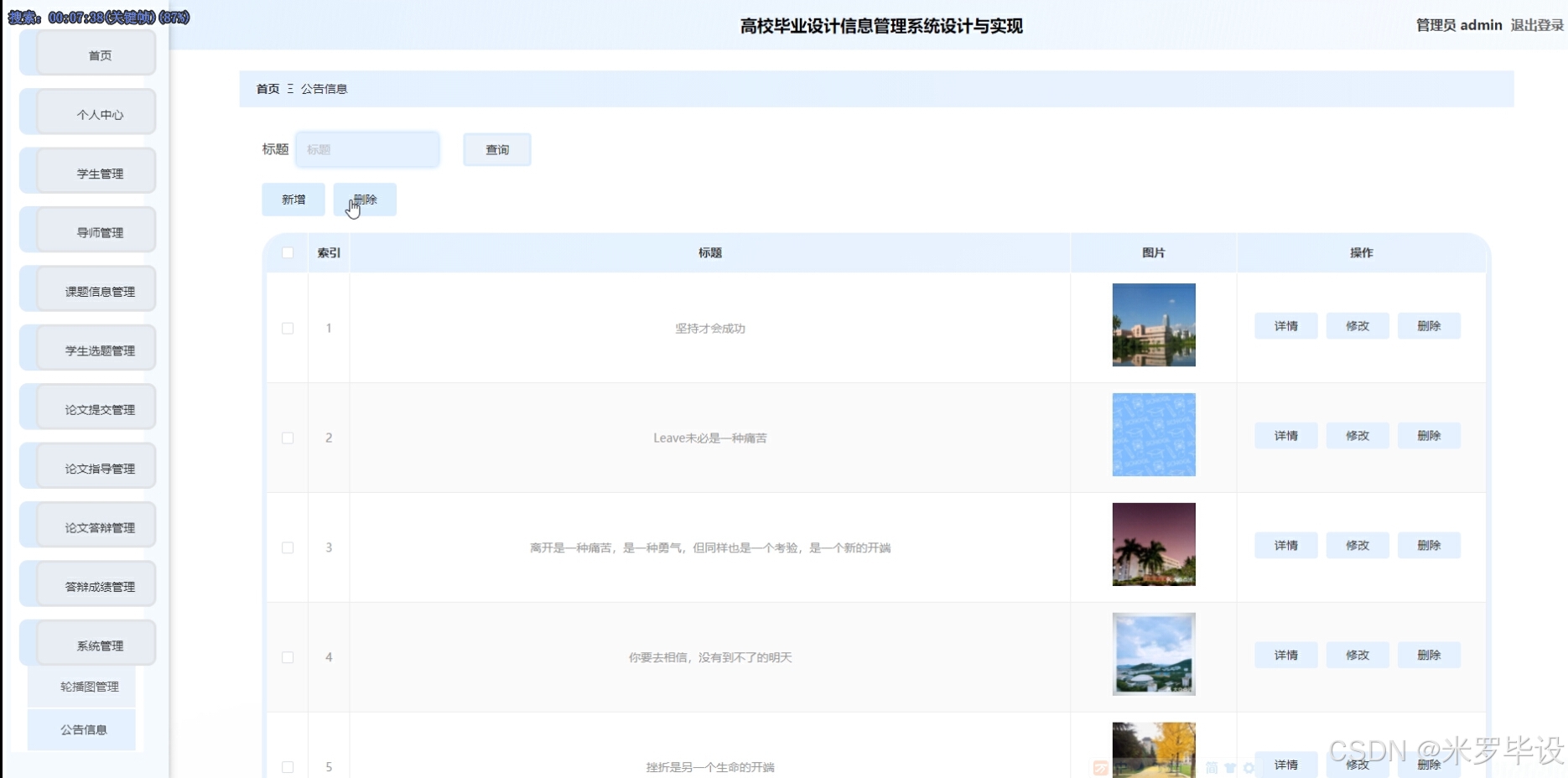This screenshot has width=1568, height=778.
Task: Open 论文指导管理 menu
Action: 88,466
